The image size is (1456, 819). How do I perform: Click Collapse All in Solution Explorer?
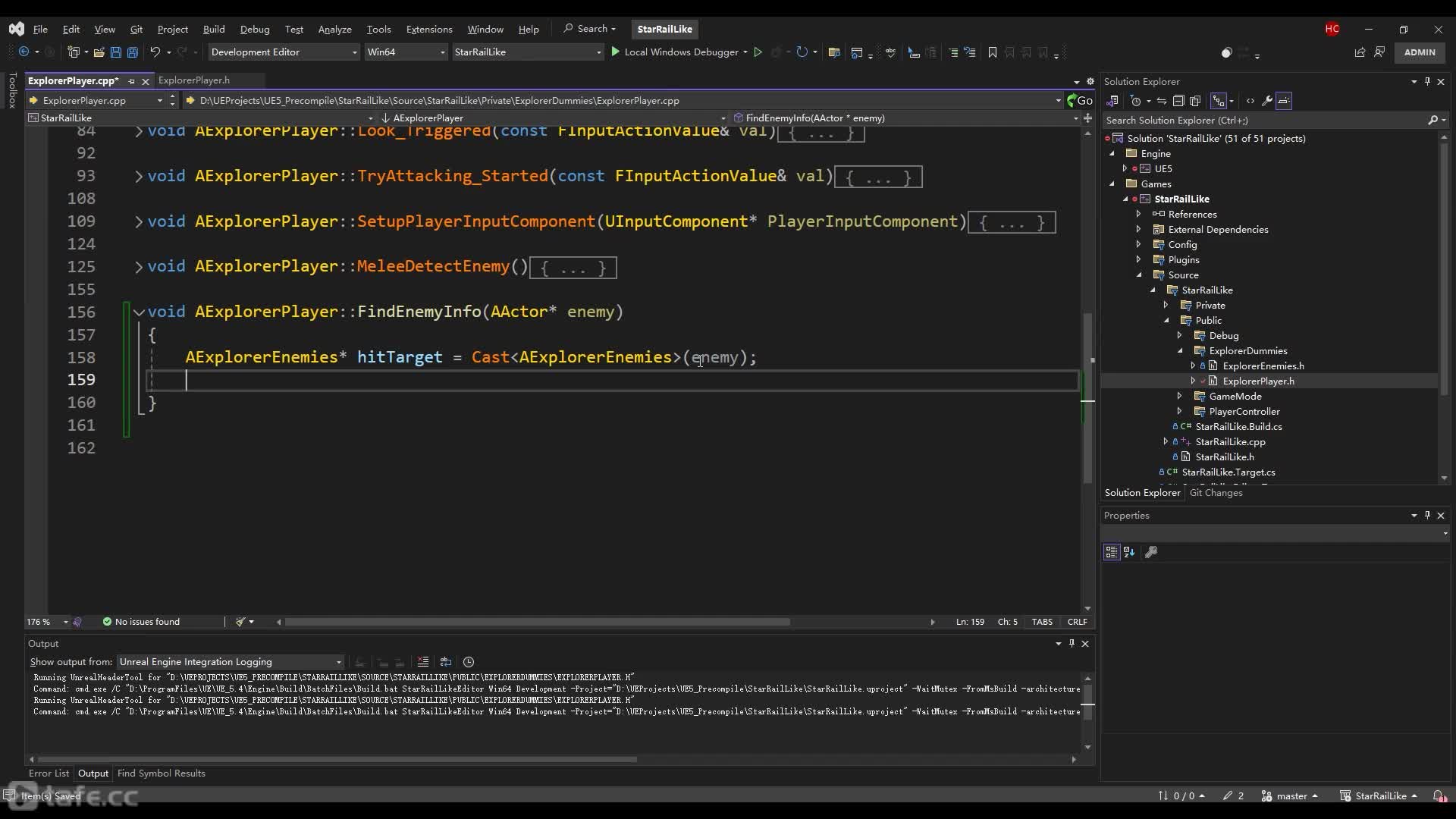pos(1178,101)
